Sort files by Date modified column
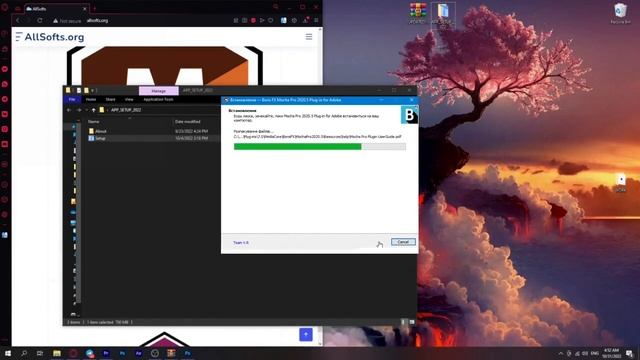Viewport: 640px width, 360px height. point(188,122)
